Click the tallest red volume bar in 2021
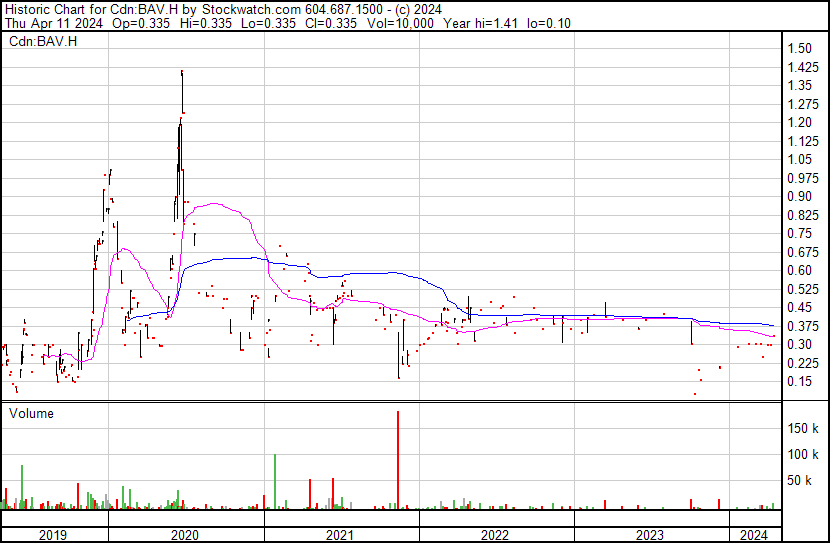 tap(398, 460)
